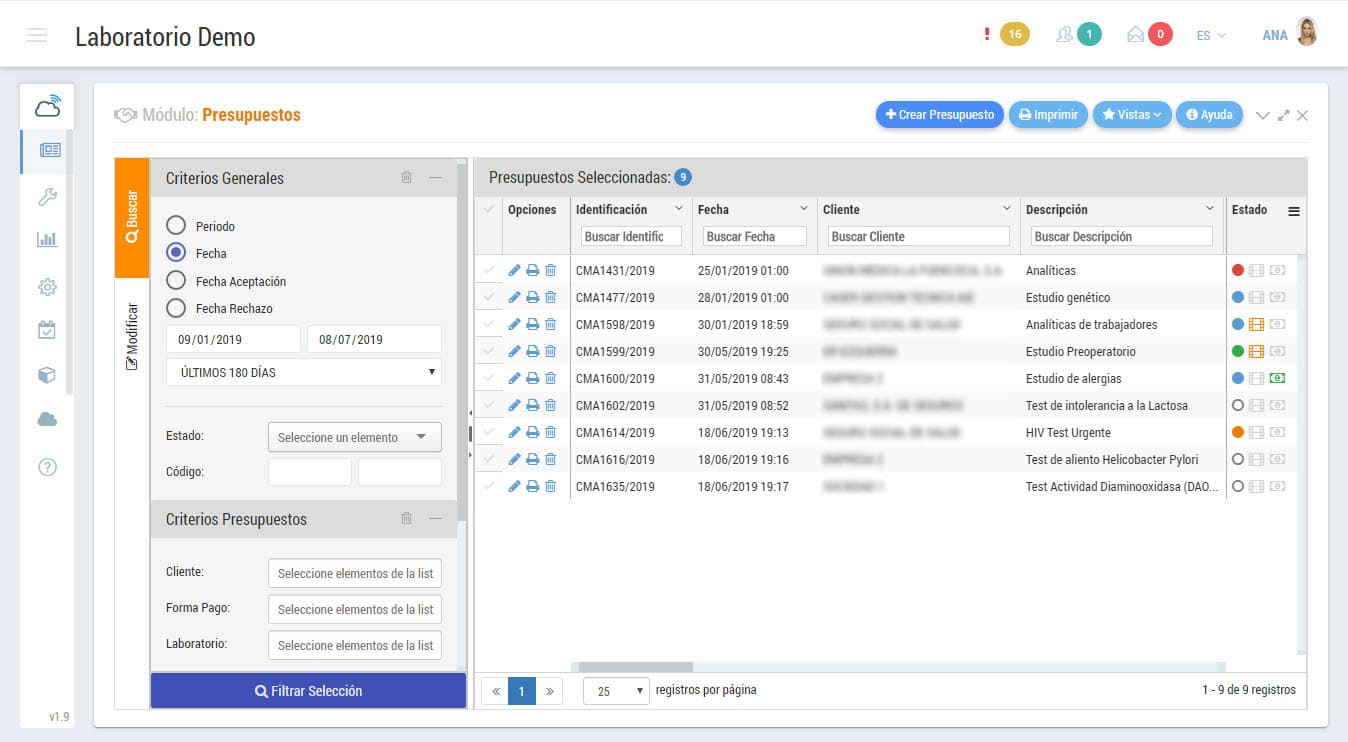
Task: Click orange film icon for CMA1598/2019
Action: tap(1257, 324)
